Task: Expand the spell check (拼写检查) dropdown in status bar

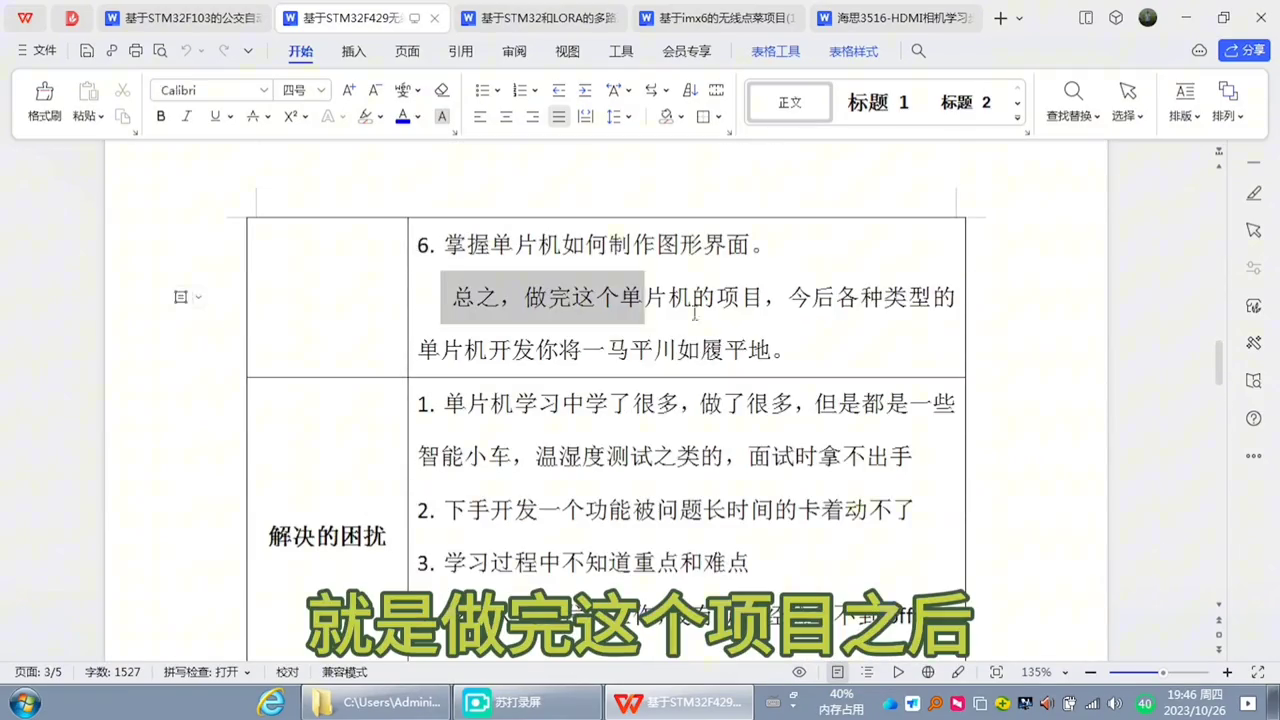Action: 247,673
